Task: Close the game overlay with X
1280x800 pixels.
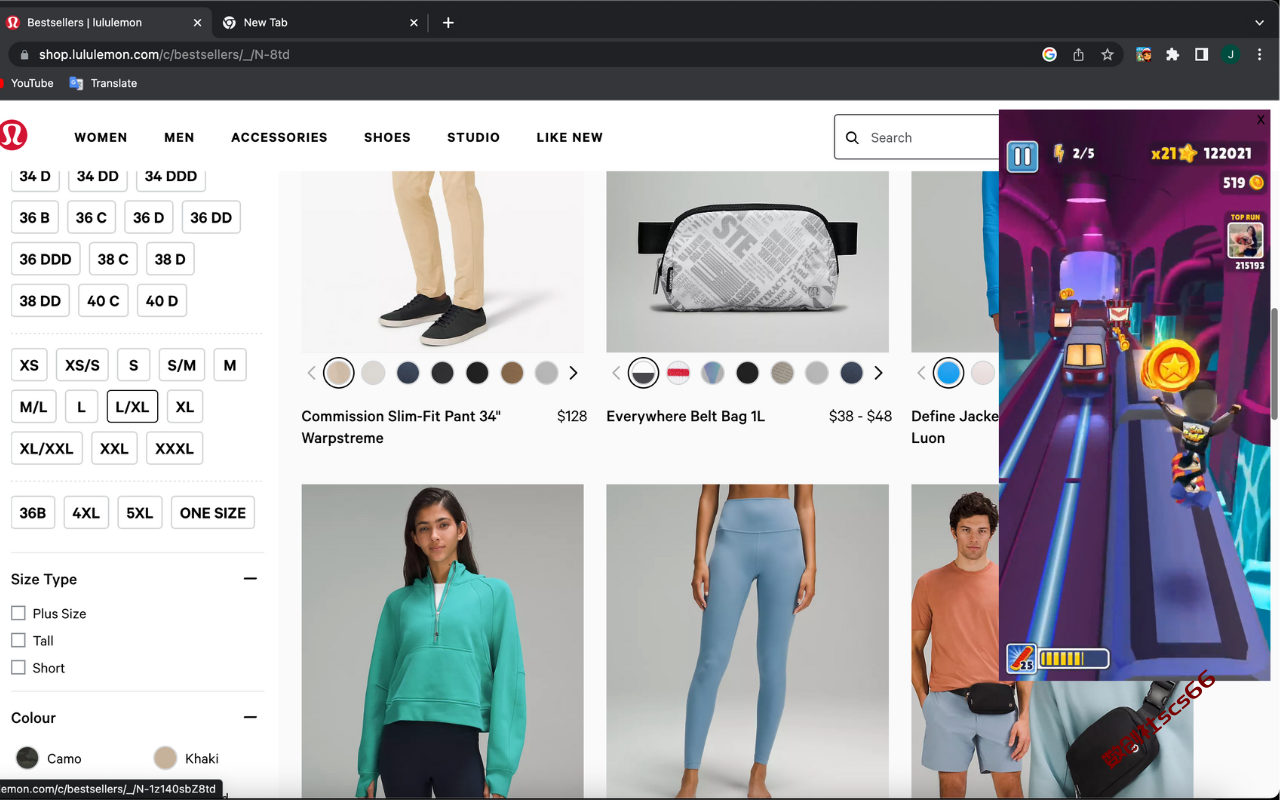Action: point(1261,120)
